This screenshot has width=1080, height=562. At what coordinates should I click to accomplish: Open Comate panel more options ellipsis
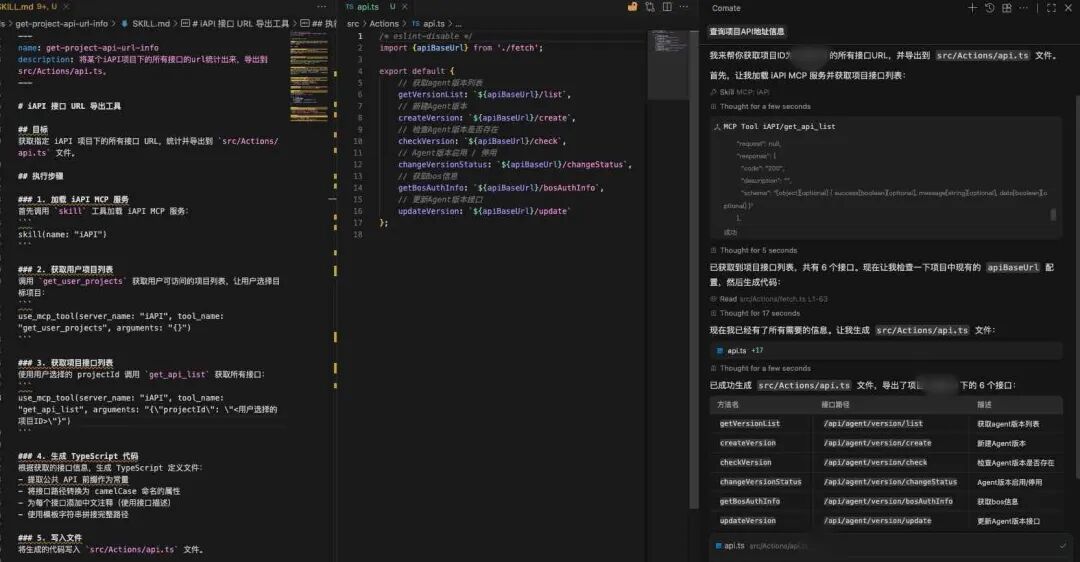click(x=1024, y=8)
